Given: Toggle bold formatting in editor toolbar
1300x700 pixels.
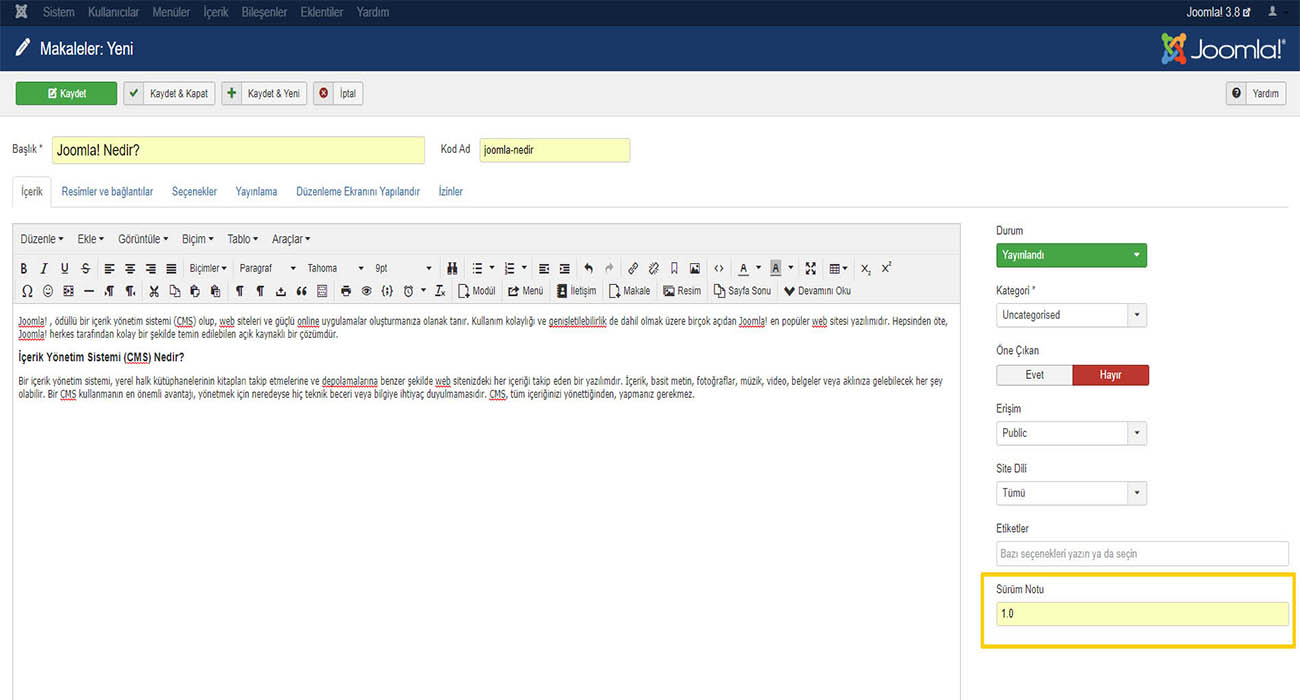Looking at the screenshot, I should click(24, 268).
